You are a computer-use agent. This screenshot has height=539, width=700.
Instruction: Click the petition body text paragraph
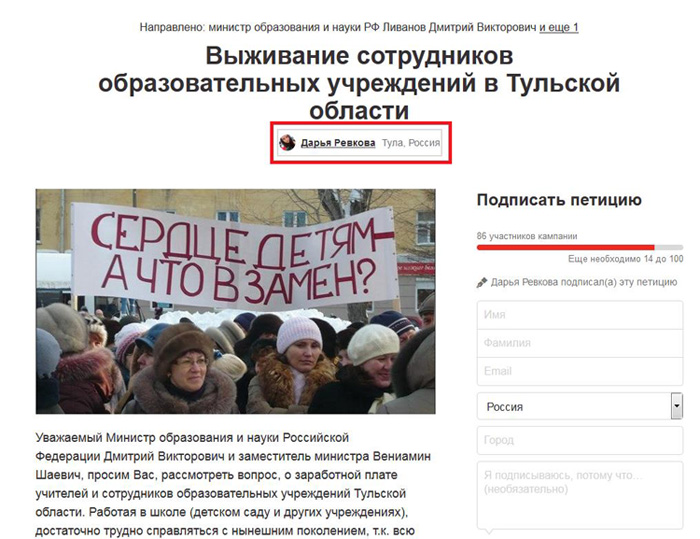(x=233, y=484)
